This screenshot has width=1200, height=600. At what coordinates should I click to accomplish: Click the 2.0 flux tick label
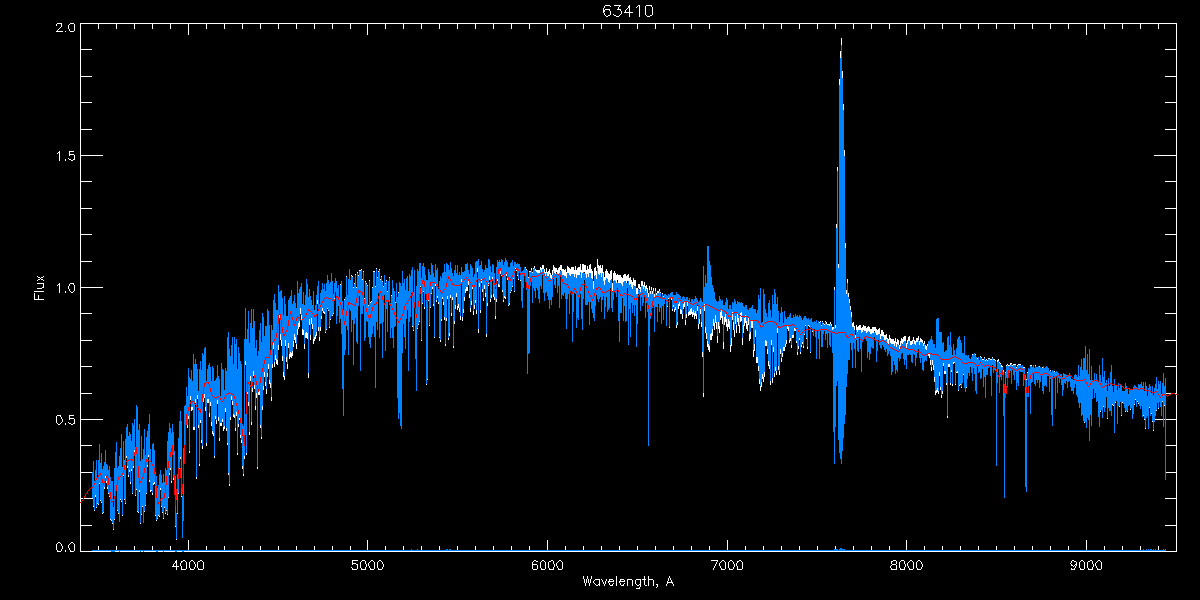pyautogui.click(x=65, y=28)
